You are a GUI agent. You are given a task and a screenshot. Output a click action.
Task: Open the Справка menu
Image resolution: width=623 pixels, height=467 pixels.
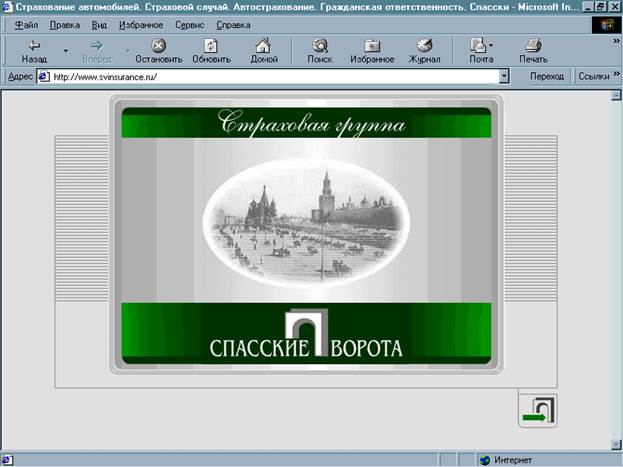point(233,23)
